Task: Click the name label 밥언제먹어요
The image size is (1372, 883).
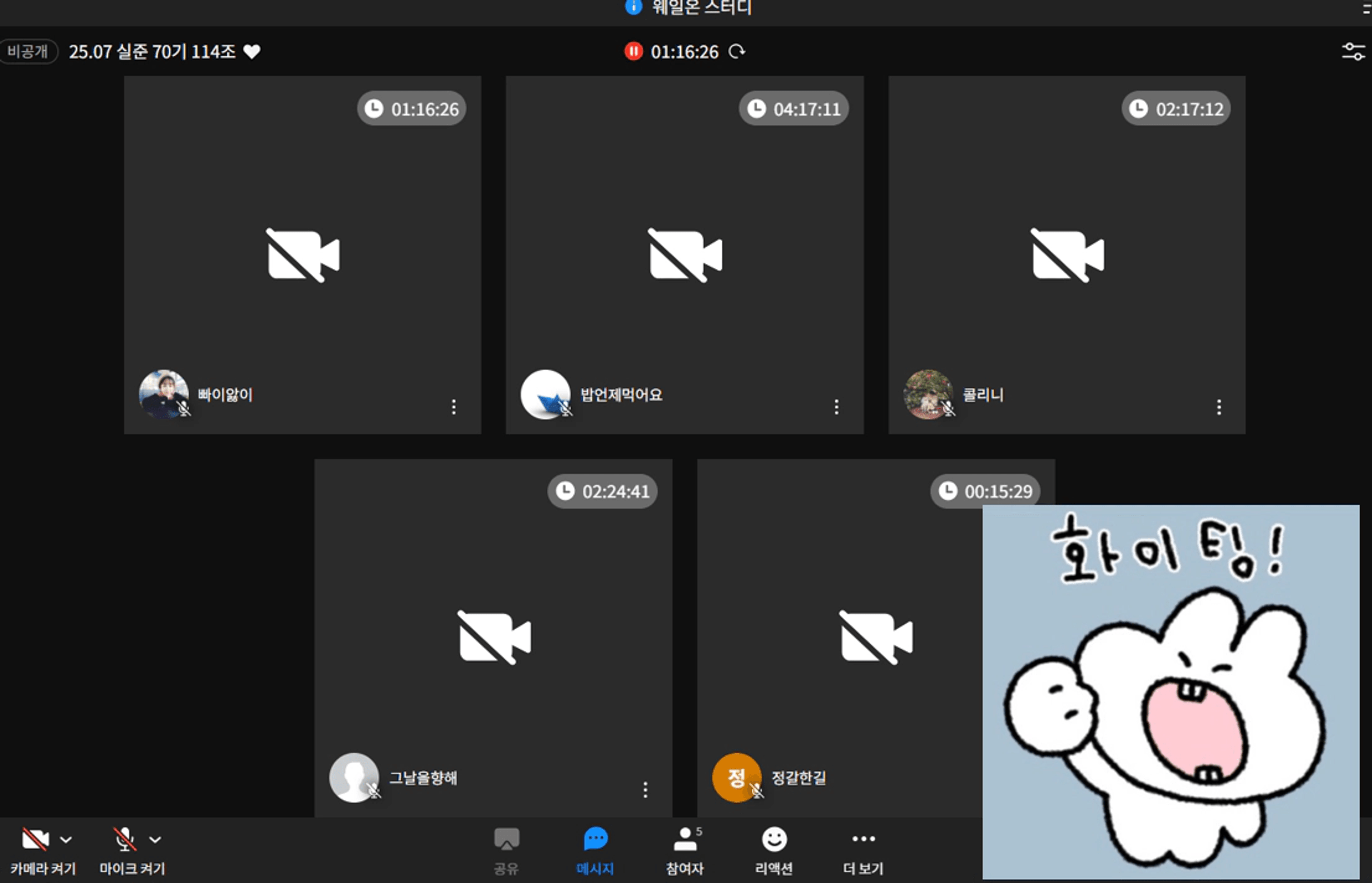Action: (621, 394)
